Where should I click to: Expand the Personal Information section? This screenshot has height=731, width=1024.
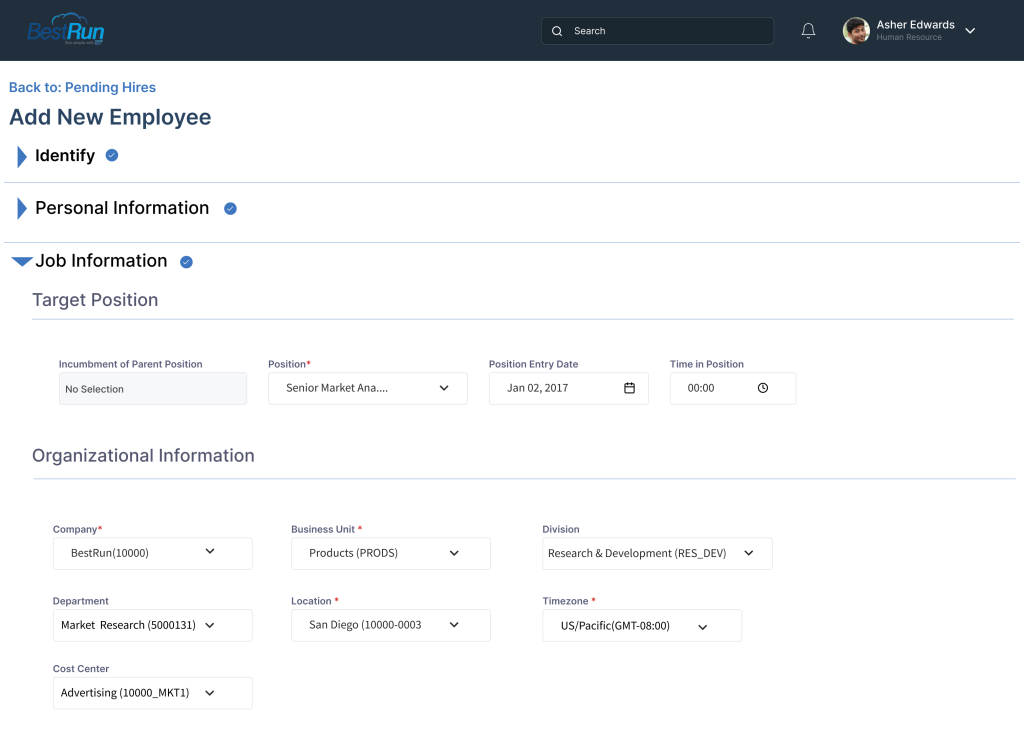[20, 208]
